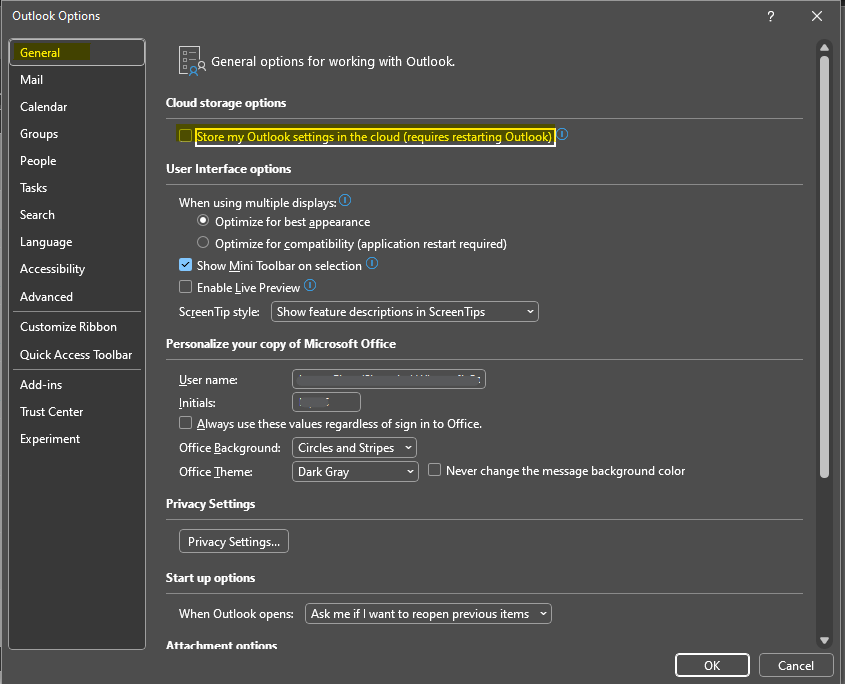Select Optimize for best appearance radio button
This screenshot has height=684, width=845.
point(203,220)
